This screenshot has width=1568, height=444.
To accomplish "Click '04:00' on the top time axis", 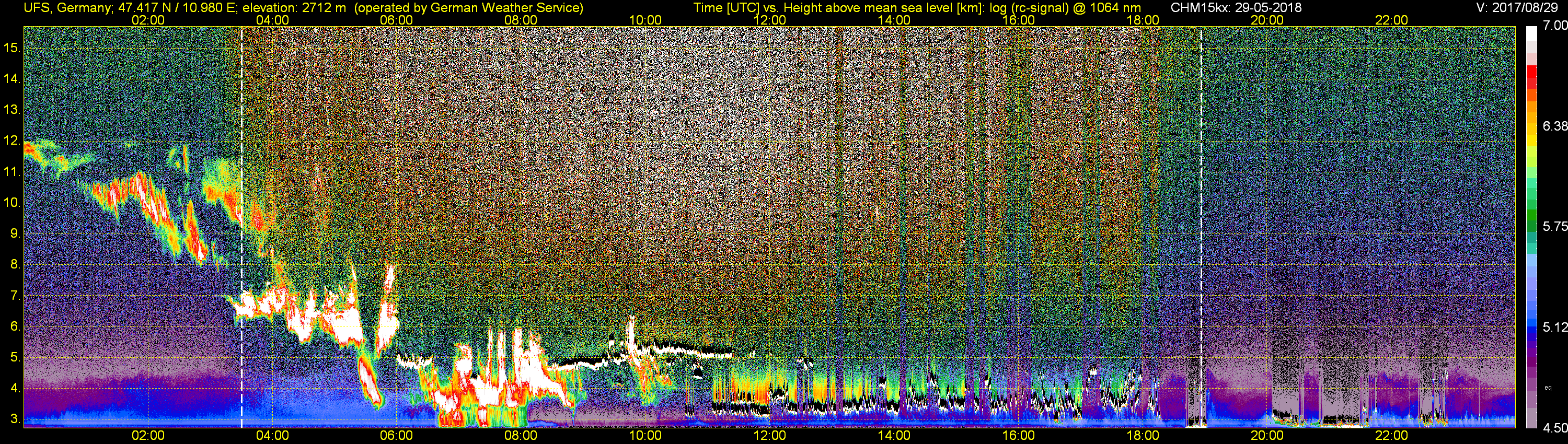I will [x=272, y=20].
